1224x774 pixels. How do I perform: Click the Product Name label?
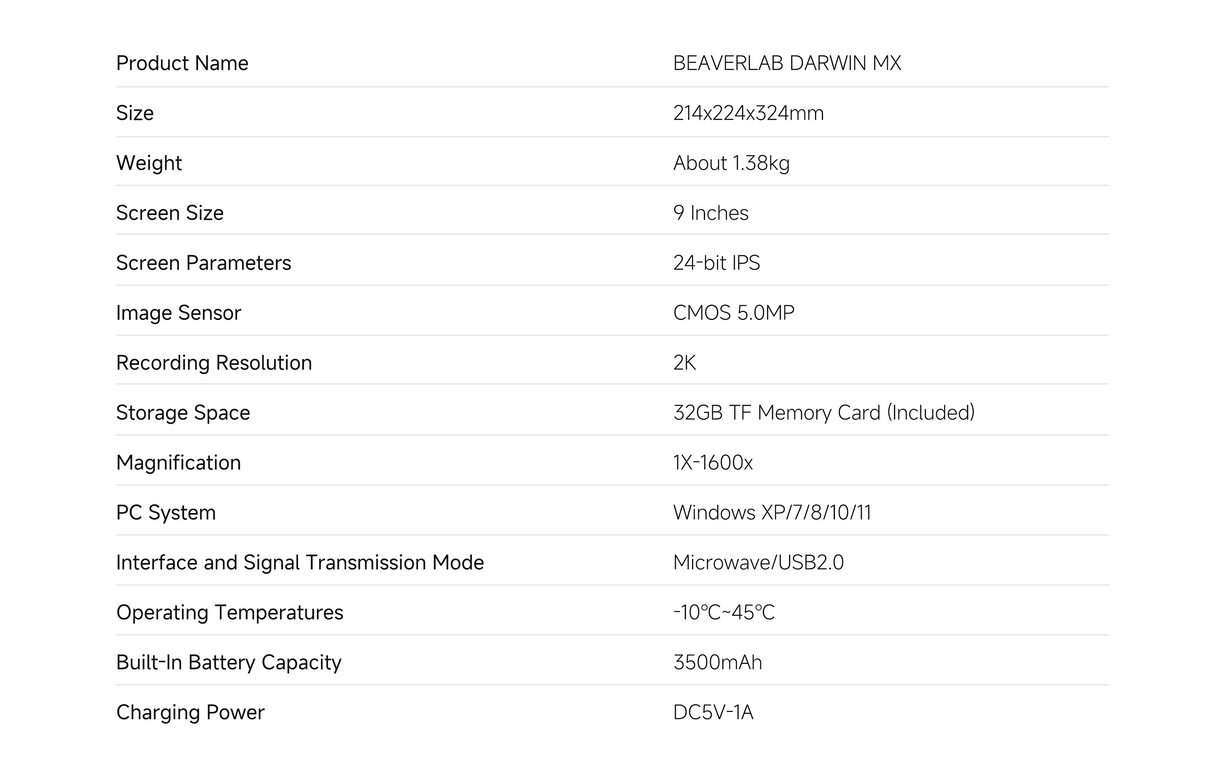(182, 63)
